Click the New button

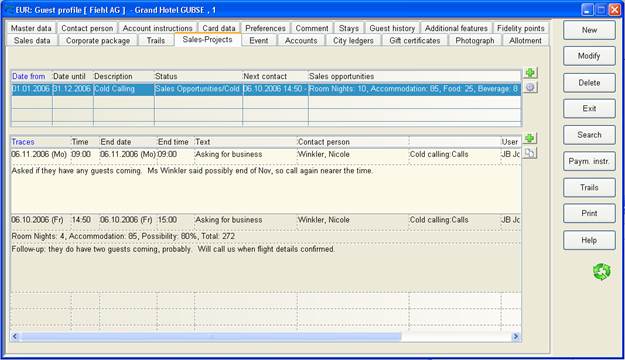pos(589,30)
